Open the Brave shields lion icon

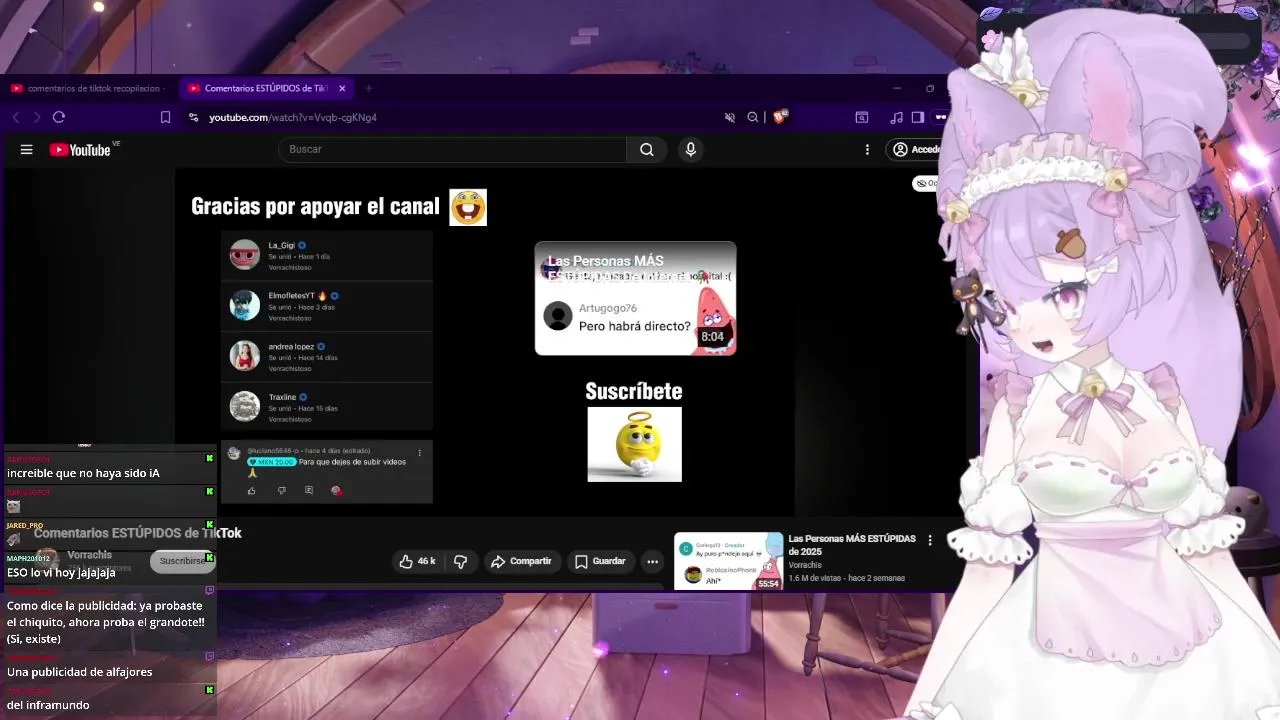tap(780, 117)
